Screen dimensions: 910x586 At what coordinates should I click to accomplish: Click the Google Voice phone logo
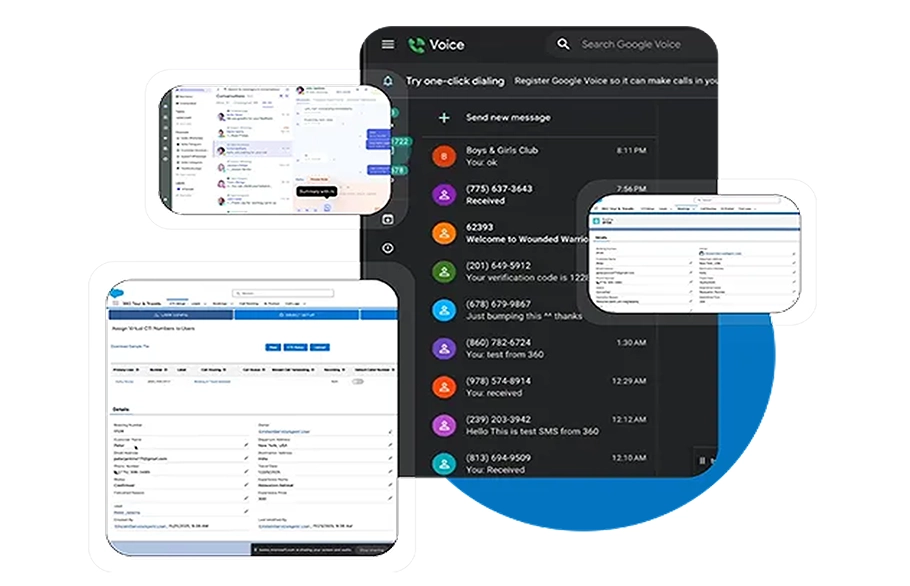416,45
